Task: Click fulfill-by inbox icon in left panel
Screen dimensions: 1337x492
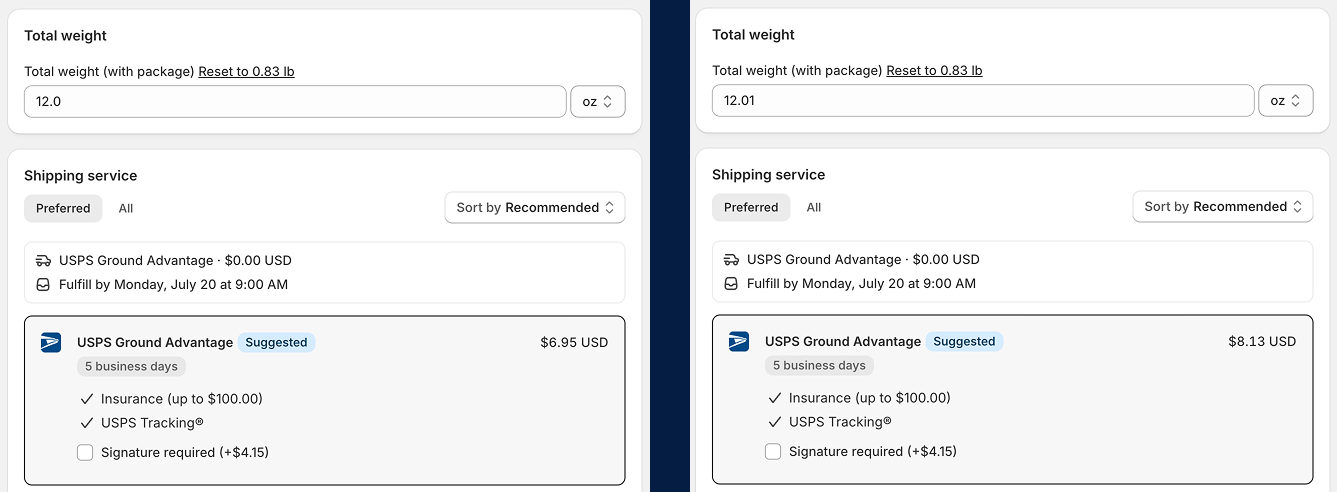Action: 43,284
